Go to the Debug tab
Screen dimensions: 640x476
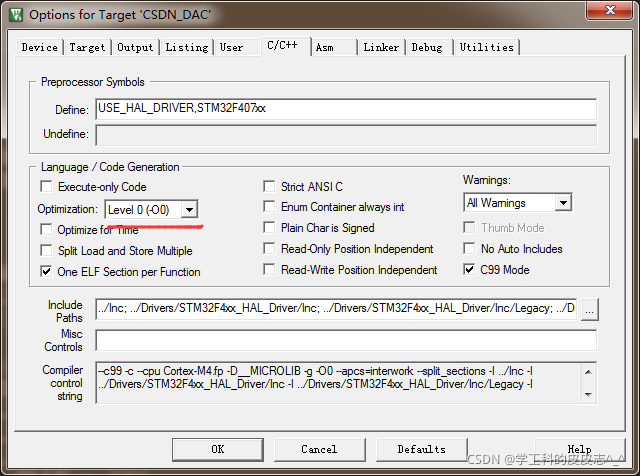coord(427,47)
